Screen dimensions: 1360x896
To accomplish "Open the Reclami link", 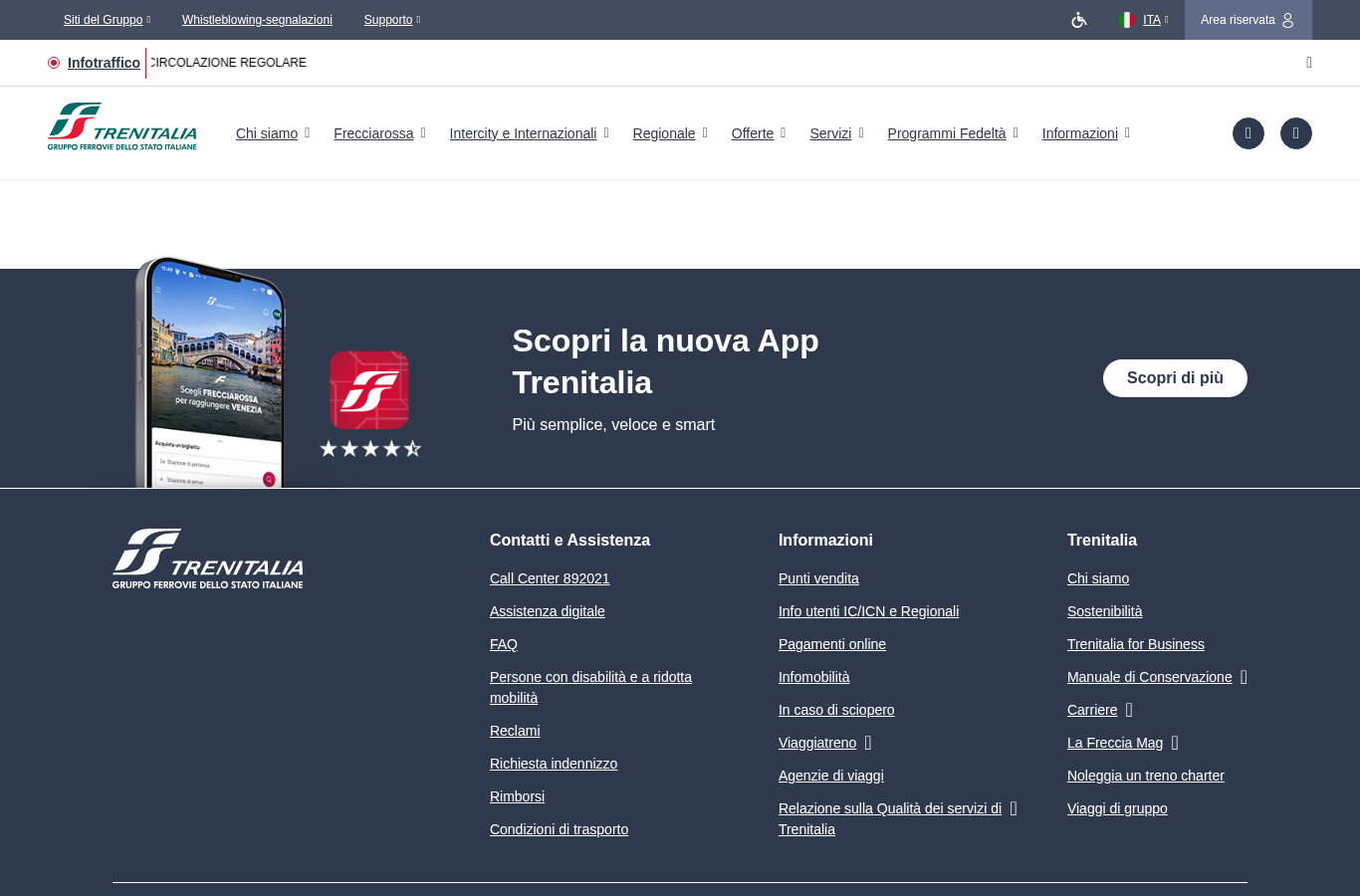I will tap(515, 731).
